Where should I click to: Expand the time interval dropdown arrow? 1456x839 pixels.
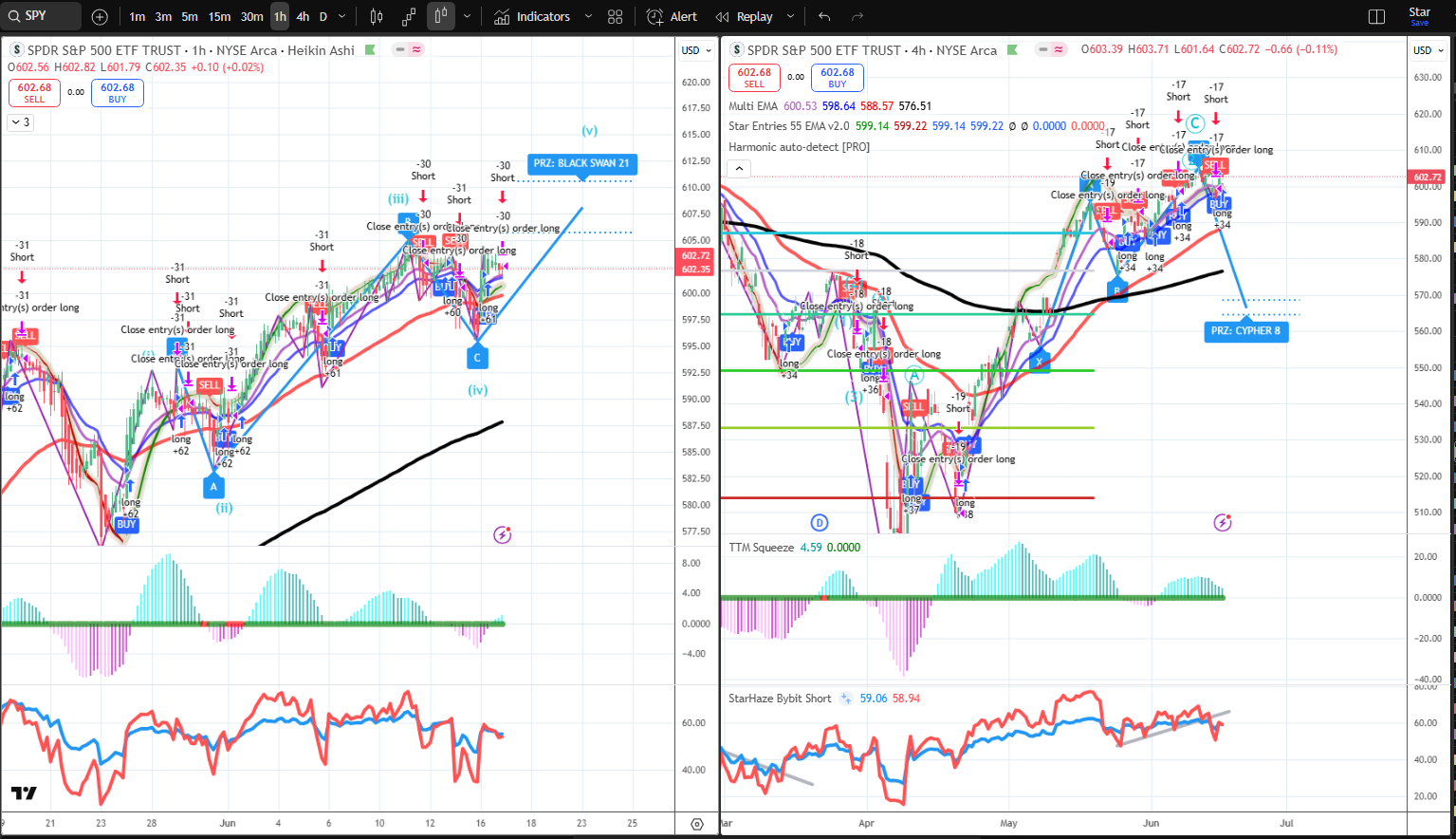click(342, 17)
